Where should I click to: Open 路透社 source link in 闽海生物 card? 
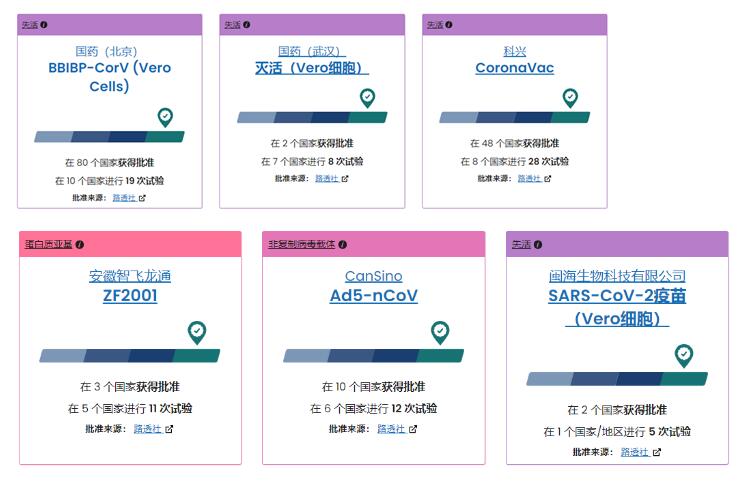pos(635,452)
